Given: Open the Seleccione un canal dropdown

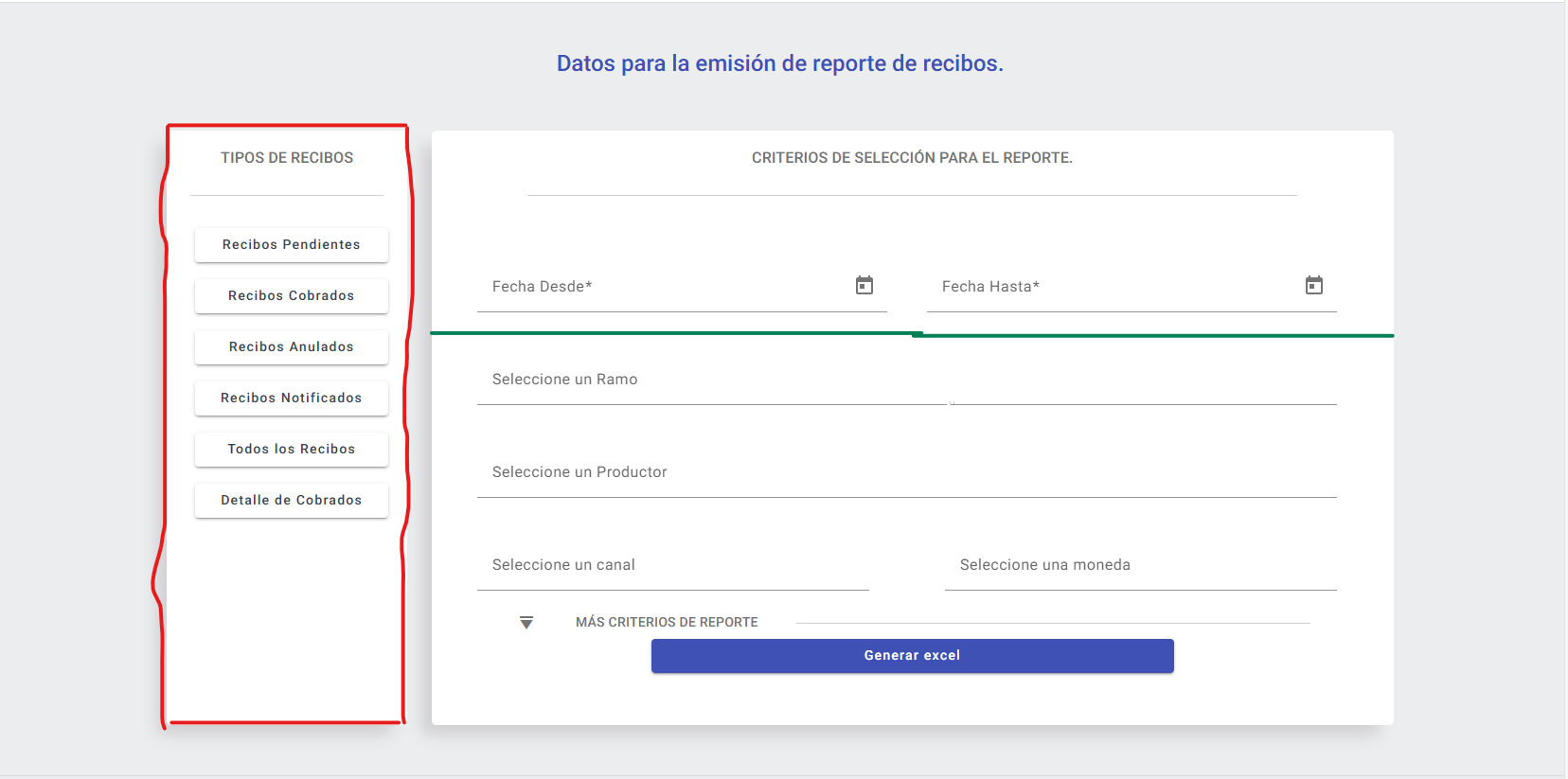Looking at the screenshot, I should click(672, 566).
